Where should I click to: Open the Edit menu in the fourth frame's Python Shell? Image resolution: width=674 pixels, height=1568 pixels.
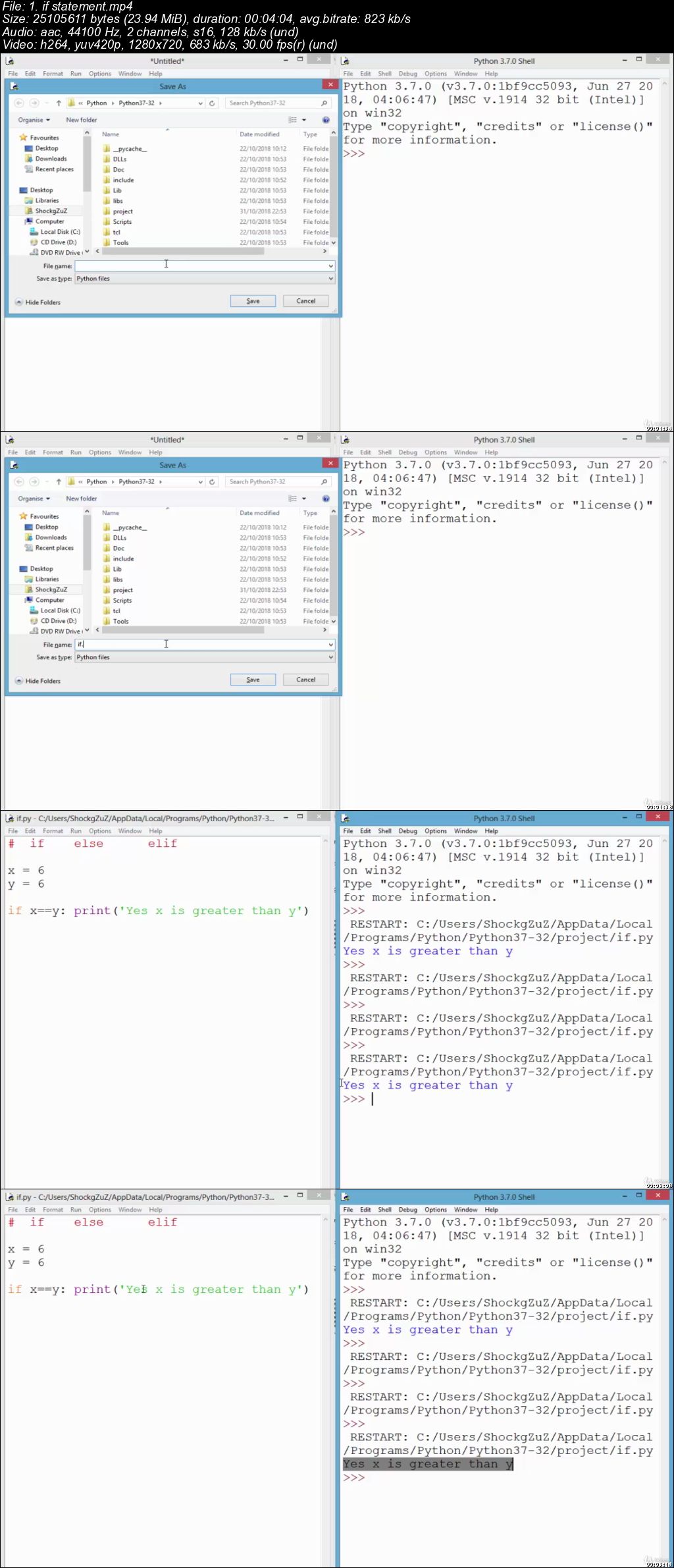365,1210
